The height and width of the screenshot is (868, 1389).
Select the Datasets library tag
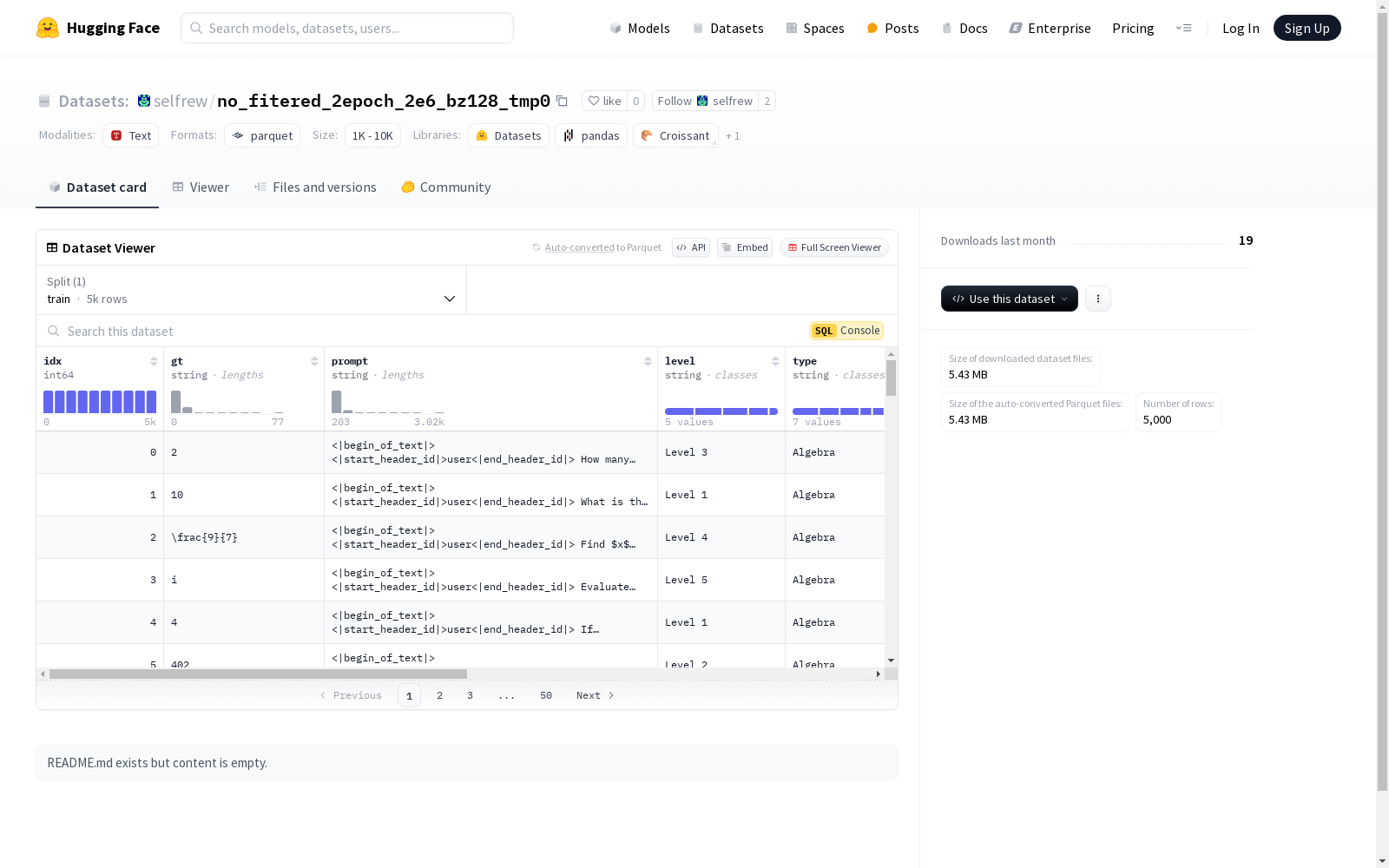click(x=509, y=135)
